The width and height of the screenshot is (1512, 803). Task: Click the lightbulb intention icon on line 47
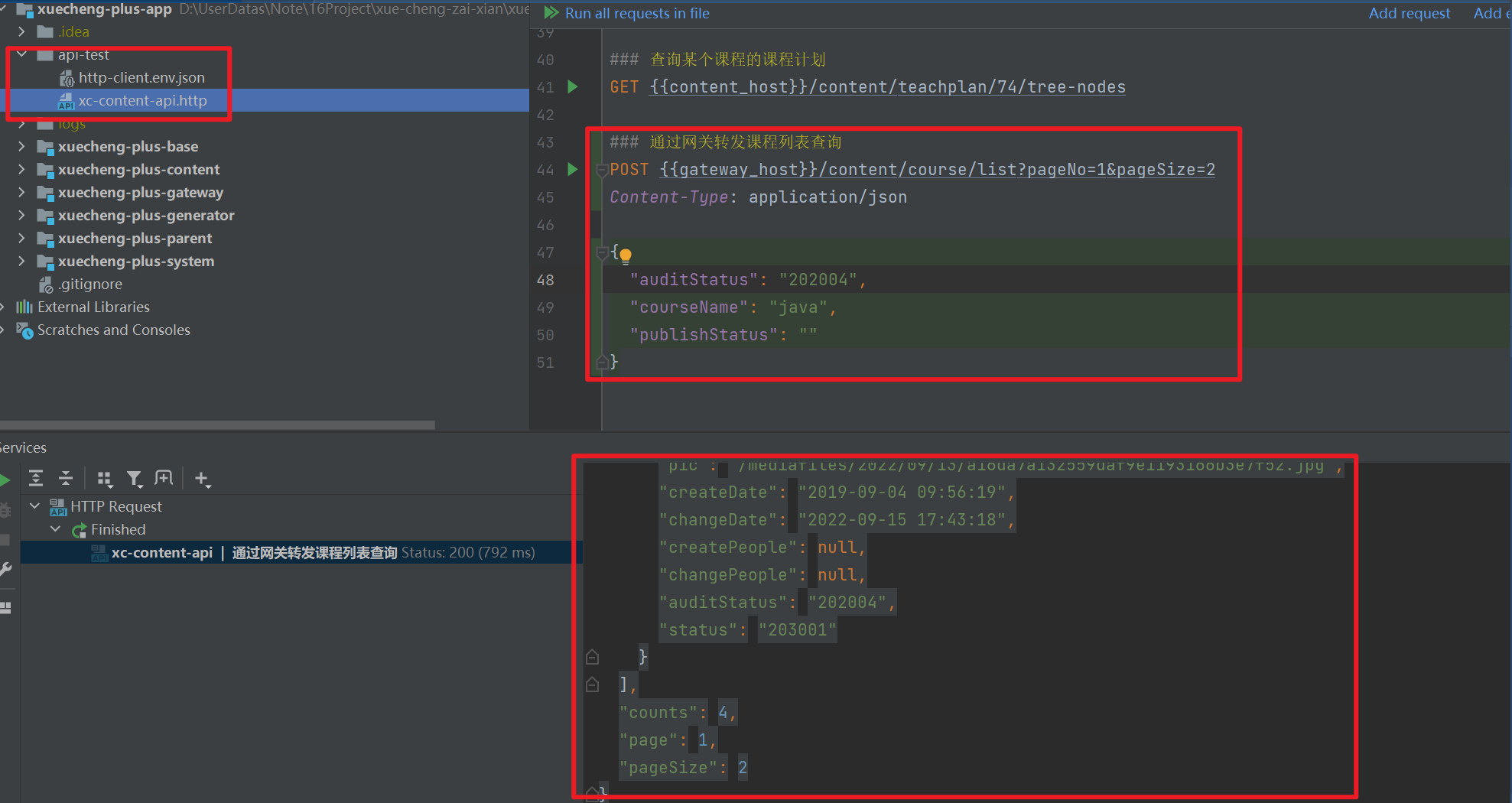pos(626,255)
